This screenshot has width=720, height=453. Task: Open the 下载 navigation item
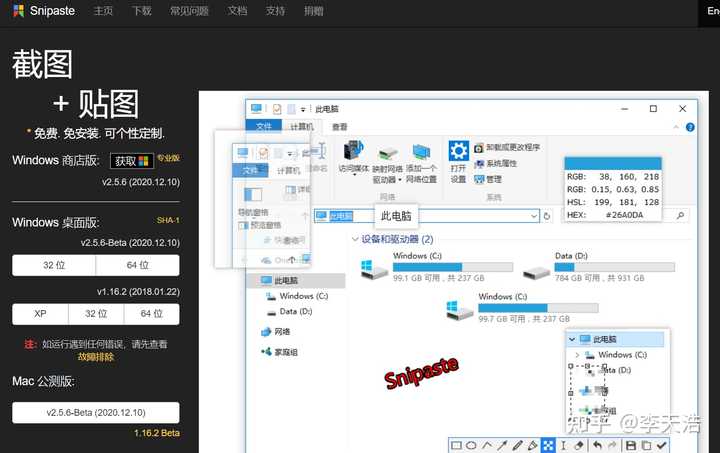(141, 11)
